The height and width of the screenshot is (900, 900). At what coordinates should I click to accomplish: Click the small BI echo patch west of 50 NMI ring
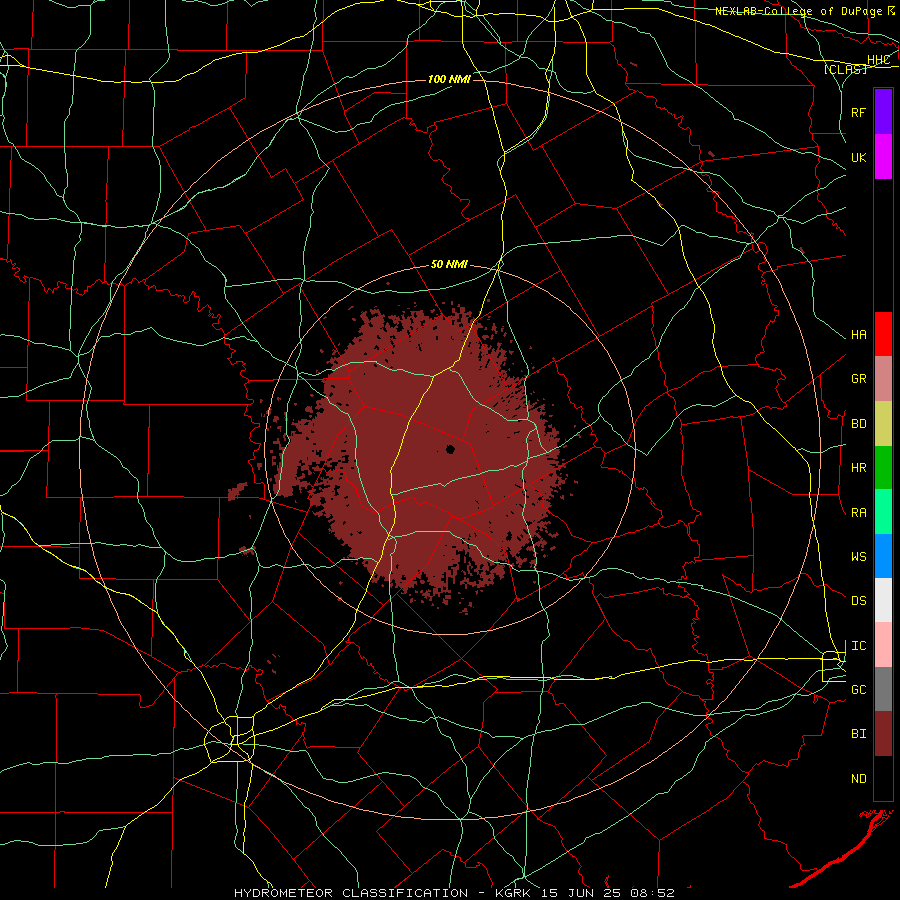[237, 491]
